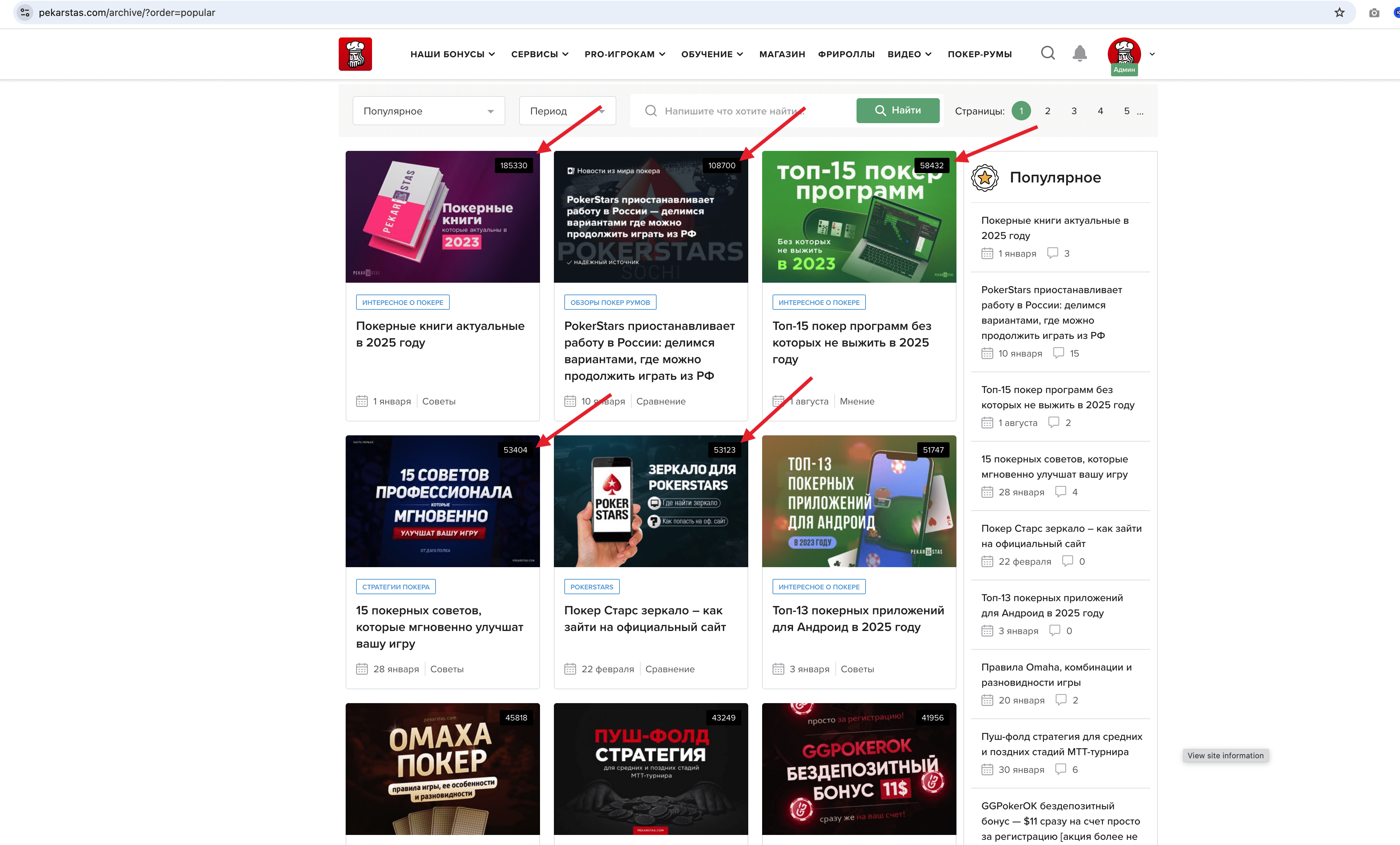This screenshot has height=845, width=1400.
Task: Open the Период filter dropdown
Action: tap(567, 111)
